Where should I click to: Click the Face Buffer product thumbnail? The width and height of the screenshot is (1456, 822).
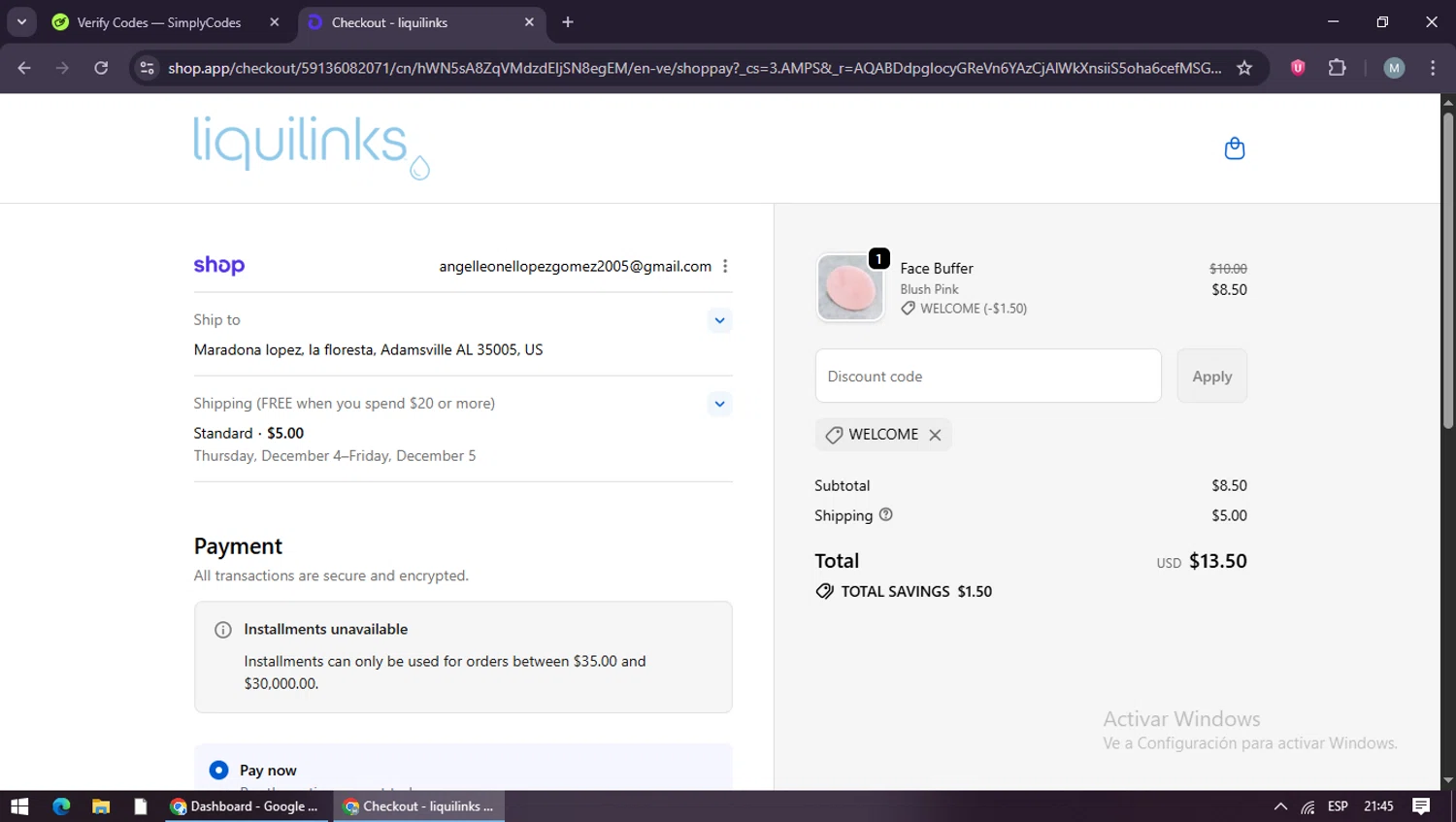(850, 288)
